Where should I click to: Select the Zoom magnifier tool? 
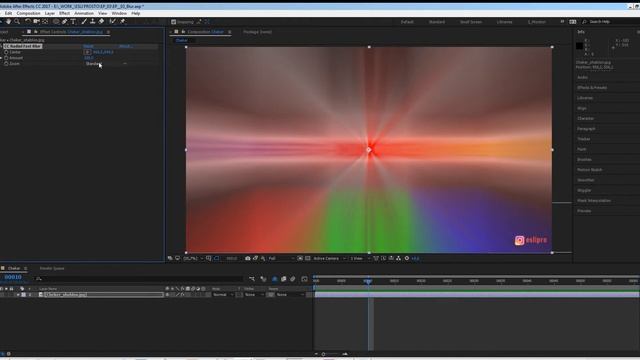point(17,21)
